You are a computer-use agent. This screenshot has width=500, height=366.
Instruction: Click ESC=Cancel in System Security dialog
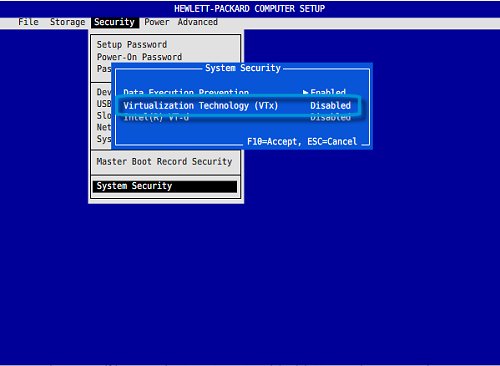[x=332, y=142]
